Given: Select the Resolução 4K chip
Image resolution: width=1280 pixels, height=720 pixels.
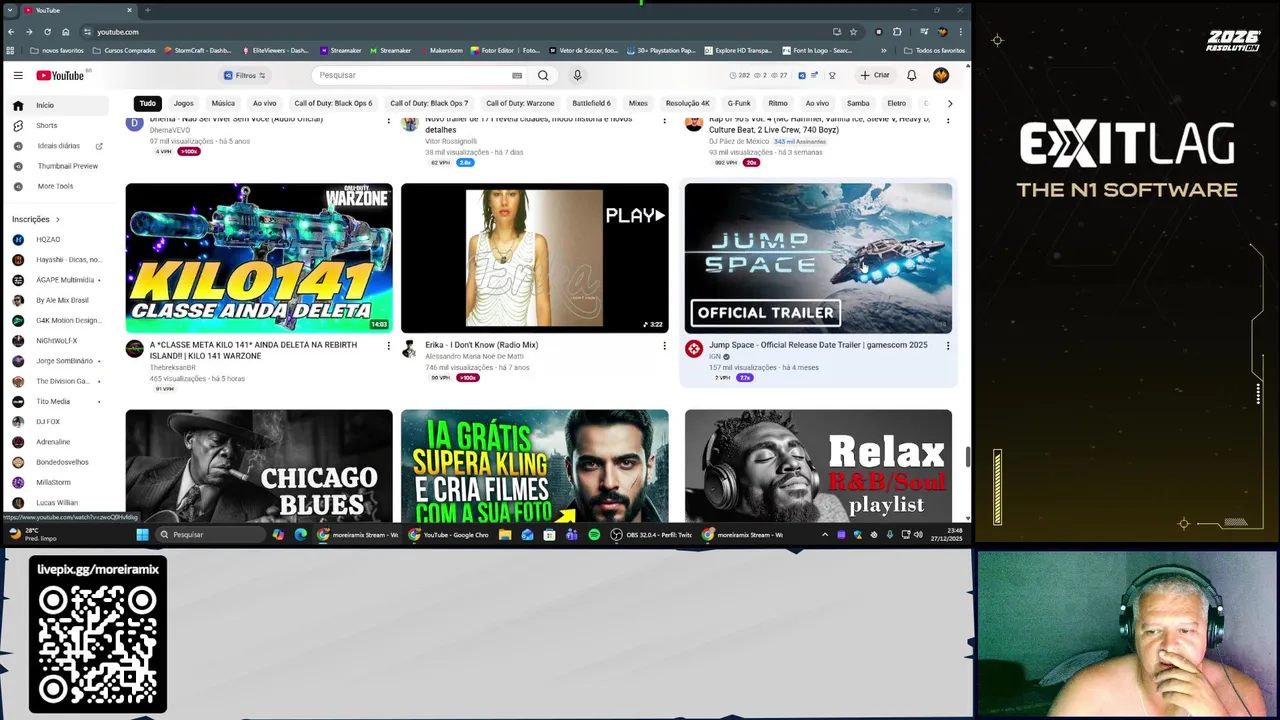Looking at the screenshot, I should pos(687,103).
